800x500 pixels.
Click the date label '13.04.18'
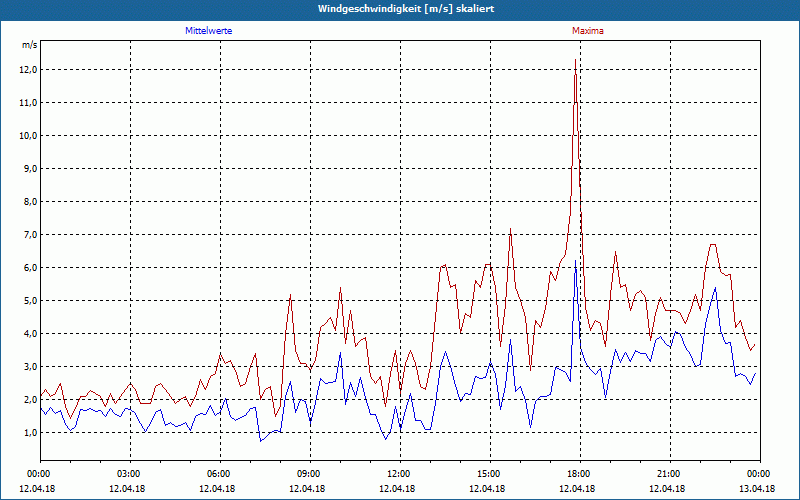757,488
